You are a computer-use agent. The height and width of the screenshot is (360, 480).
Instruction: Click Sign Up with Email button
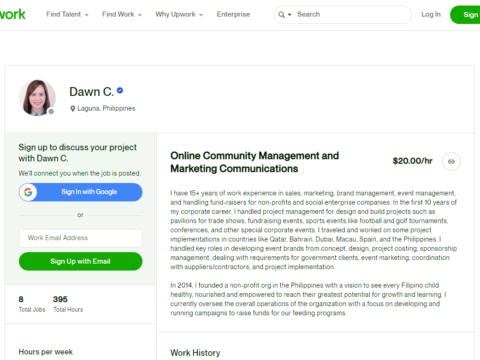coord(81,261)
